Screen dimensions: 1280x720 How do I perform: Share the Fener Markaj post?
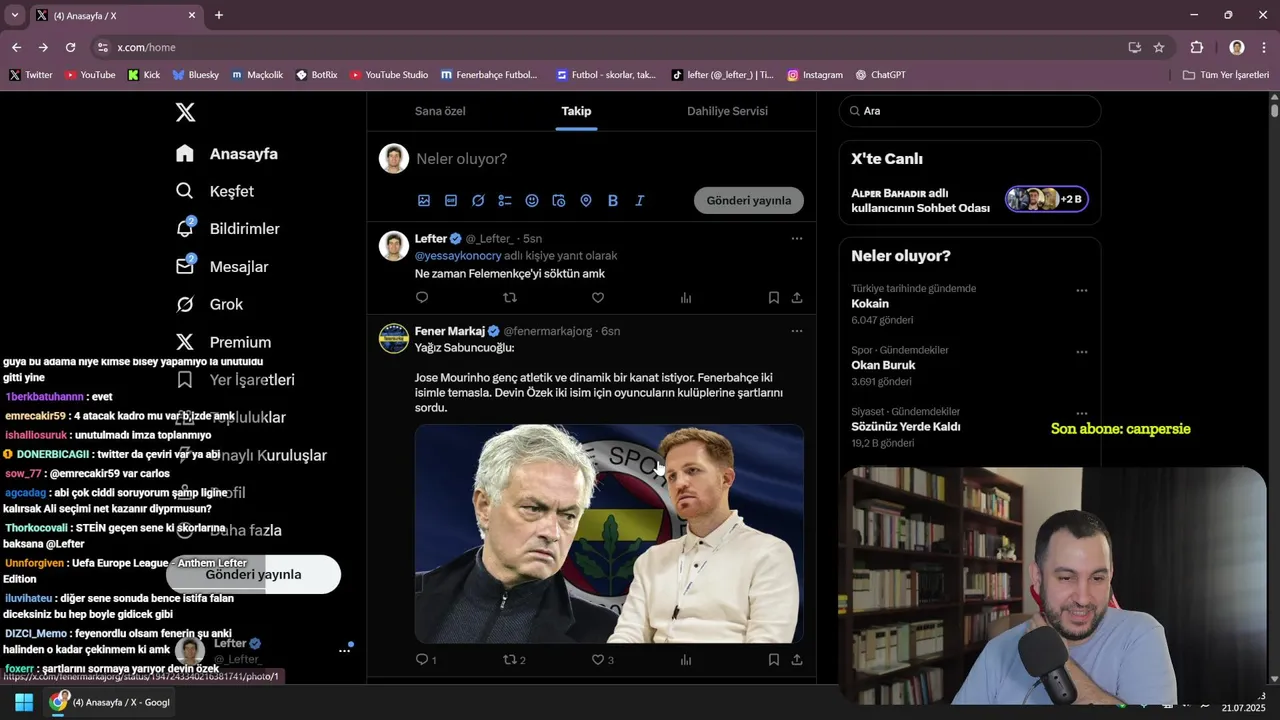[797, 660]
